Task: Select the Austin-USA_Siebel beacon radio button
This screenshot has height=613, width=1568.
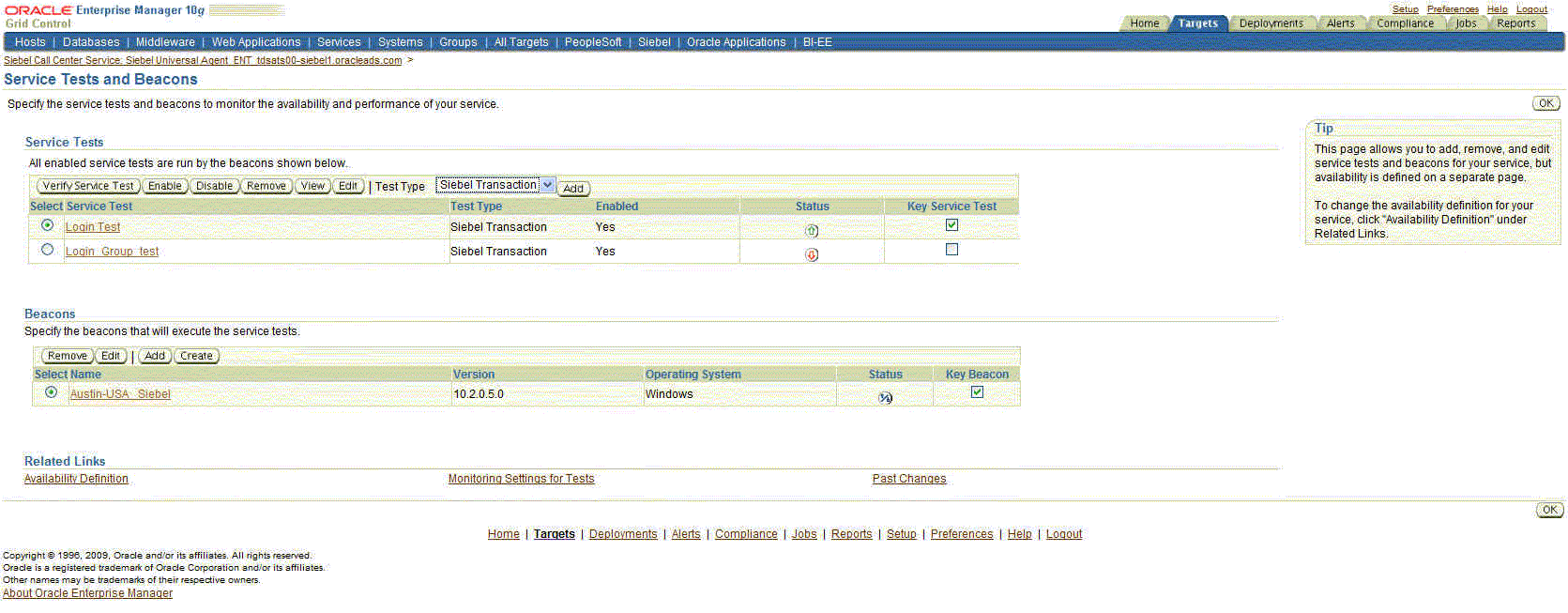Action: click(51, 392)
